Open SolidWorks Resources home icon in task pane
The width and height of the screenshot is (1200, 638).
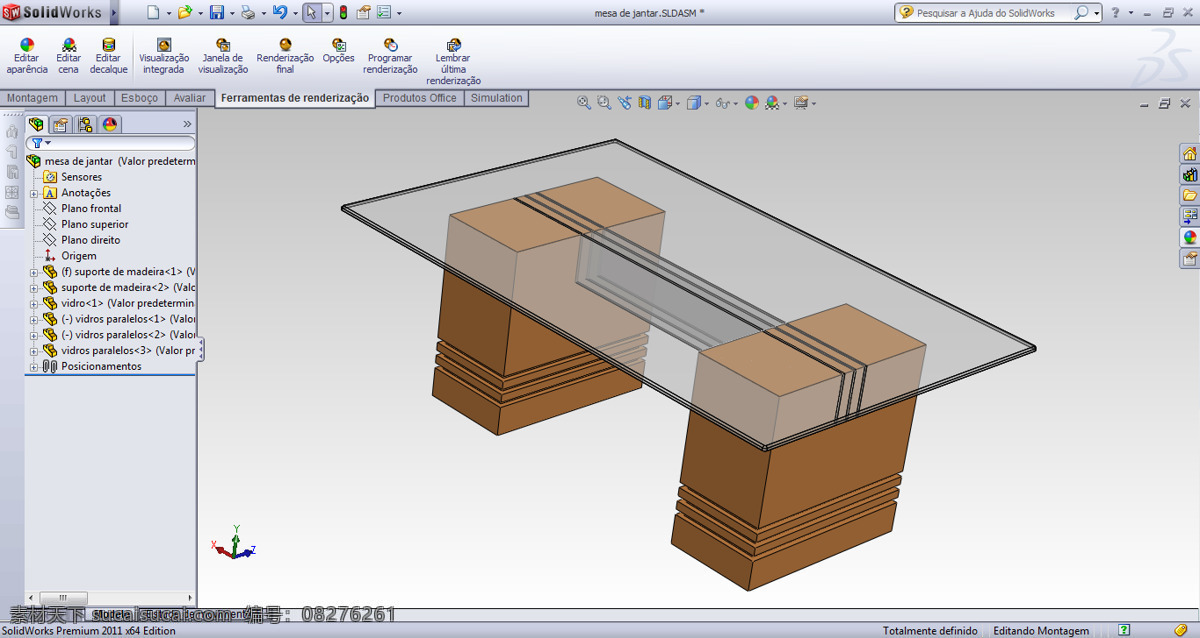coord(1190,153)
